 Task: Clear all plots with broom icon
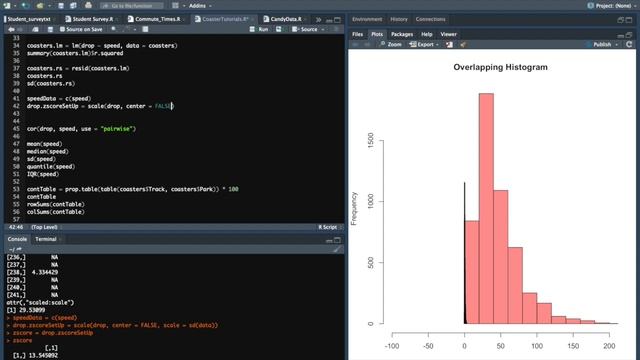click(463, 44)
